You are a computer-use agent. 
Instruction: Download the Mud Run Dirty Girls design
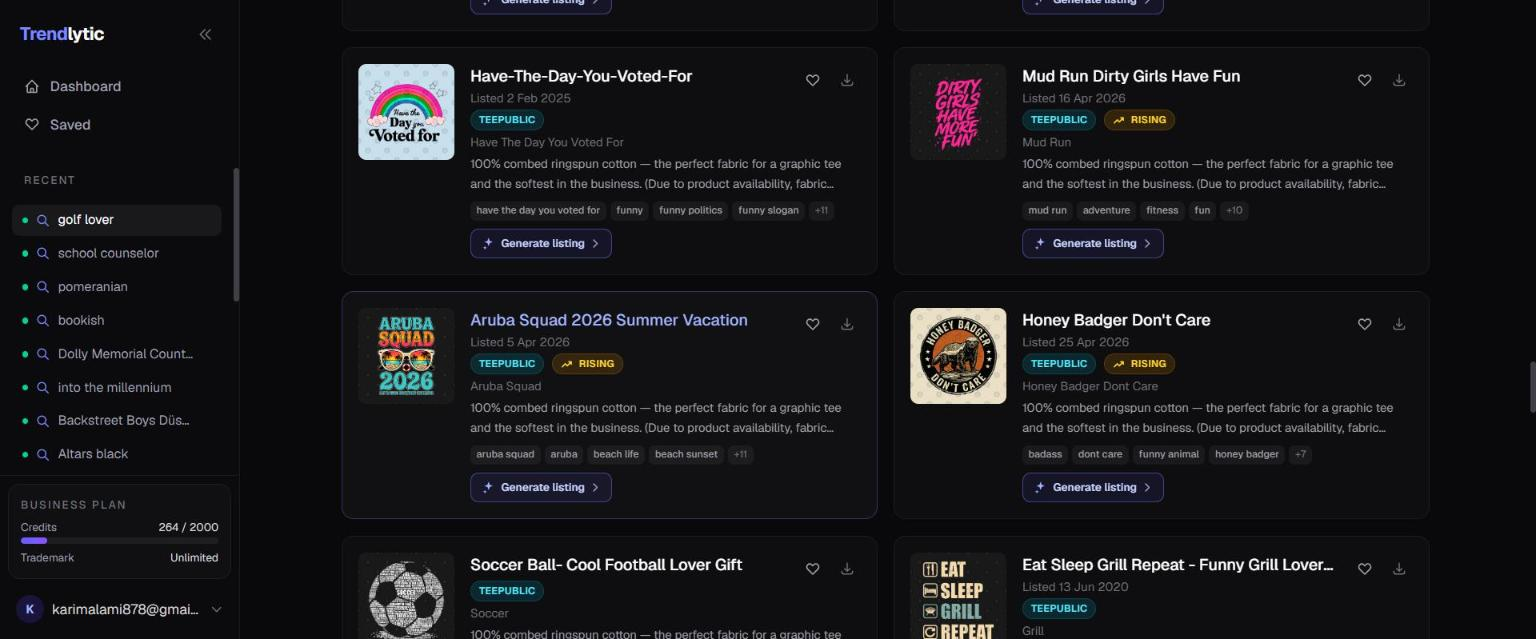pyautogui.click(x=1399, y=81)
